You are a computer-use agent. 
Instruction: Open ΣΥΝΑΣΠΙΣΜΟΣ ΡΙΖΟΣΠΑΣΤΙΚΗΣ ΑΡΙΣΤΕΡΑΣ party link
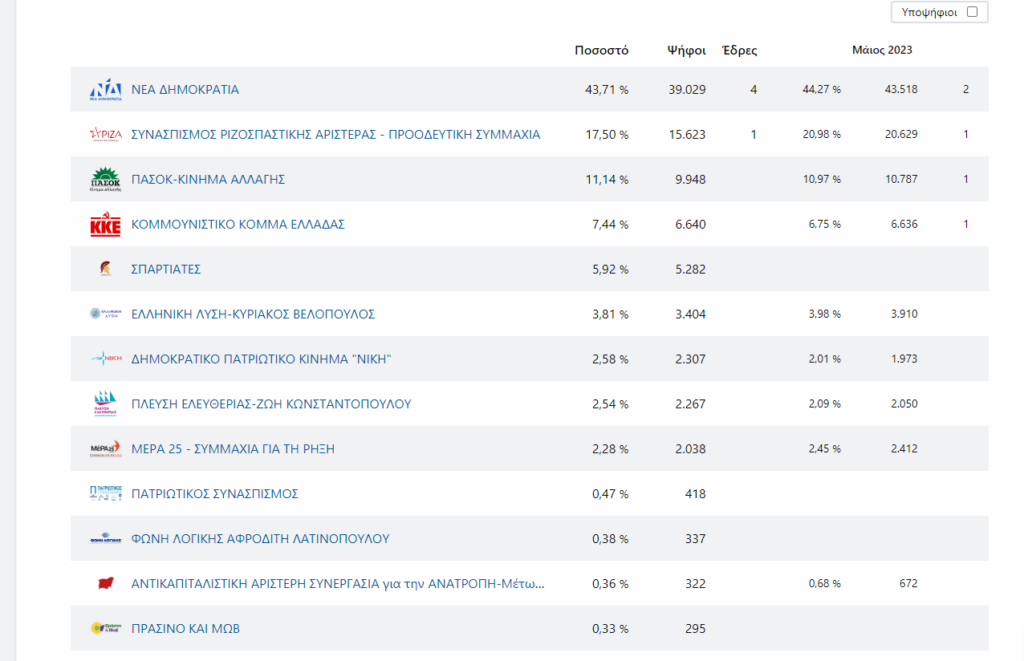coord(336,135)
